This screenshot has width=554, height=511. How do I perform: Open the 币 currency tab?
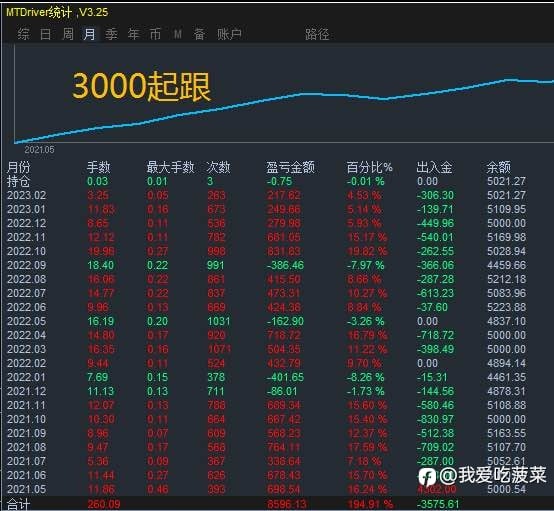coord(155,34)
